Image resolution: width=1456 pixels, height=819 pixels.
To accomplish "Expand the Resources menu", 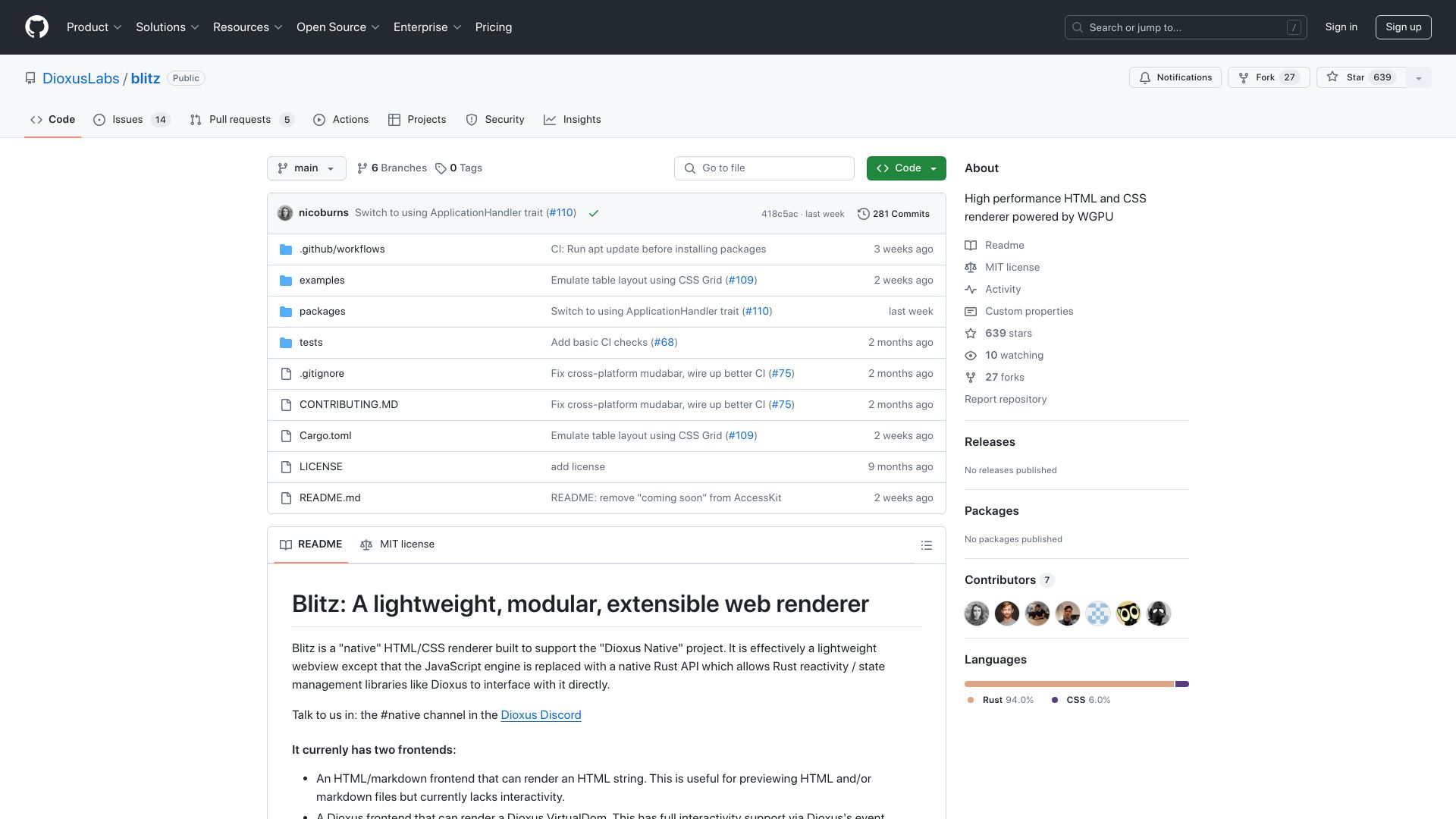I will pyautogui.click(x=248, y=27).
